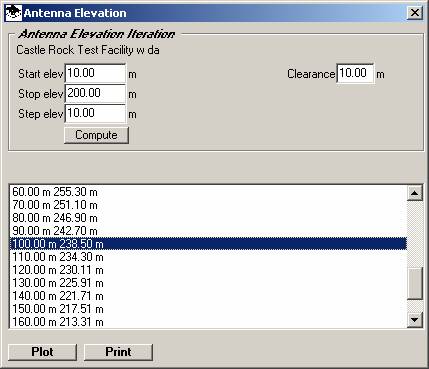Click the results list scroll up arrow
Viewport: 429px width, 369px height.
coord(415,193)
